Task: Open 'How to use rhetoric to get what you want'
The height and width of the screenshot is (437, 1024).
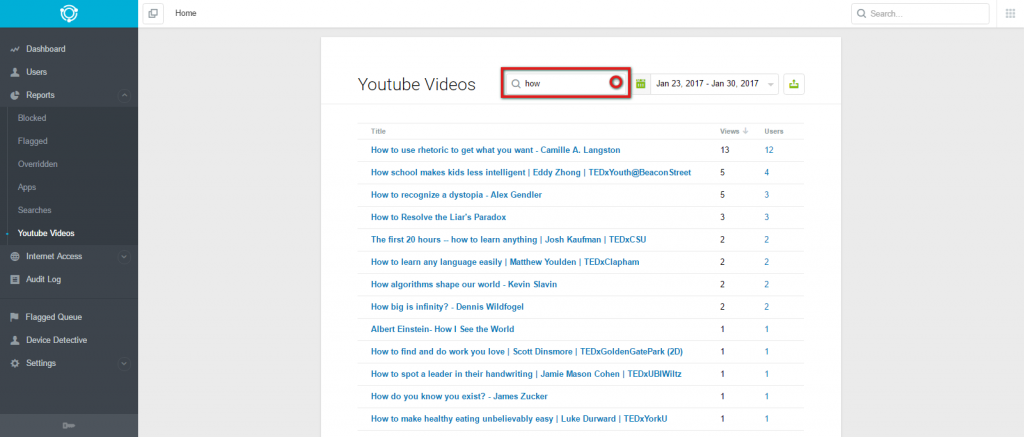Action: 496,150
